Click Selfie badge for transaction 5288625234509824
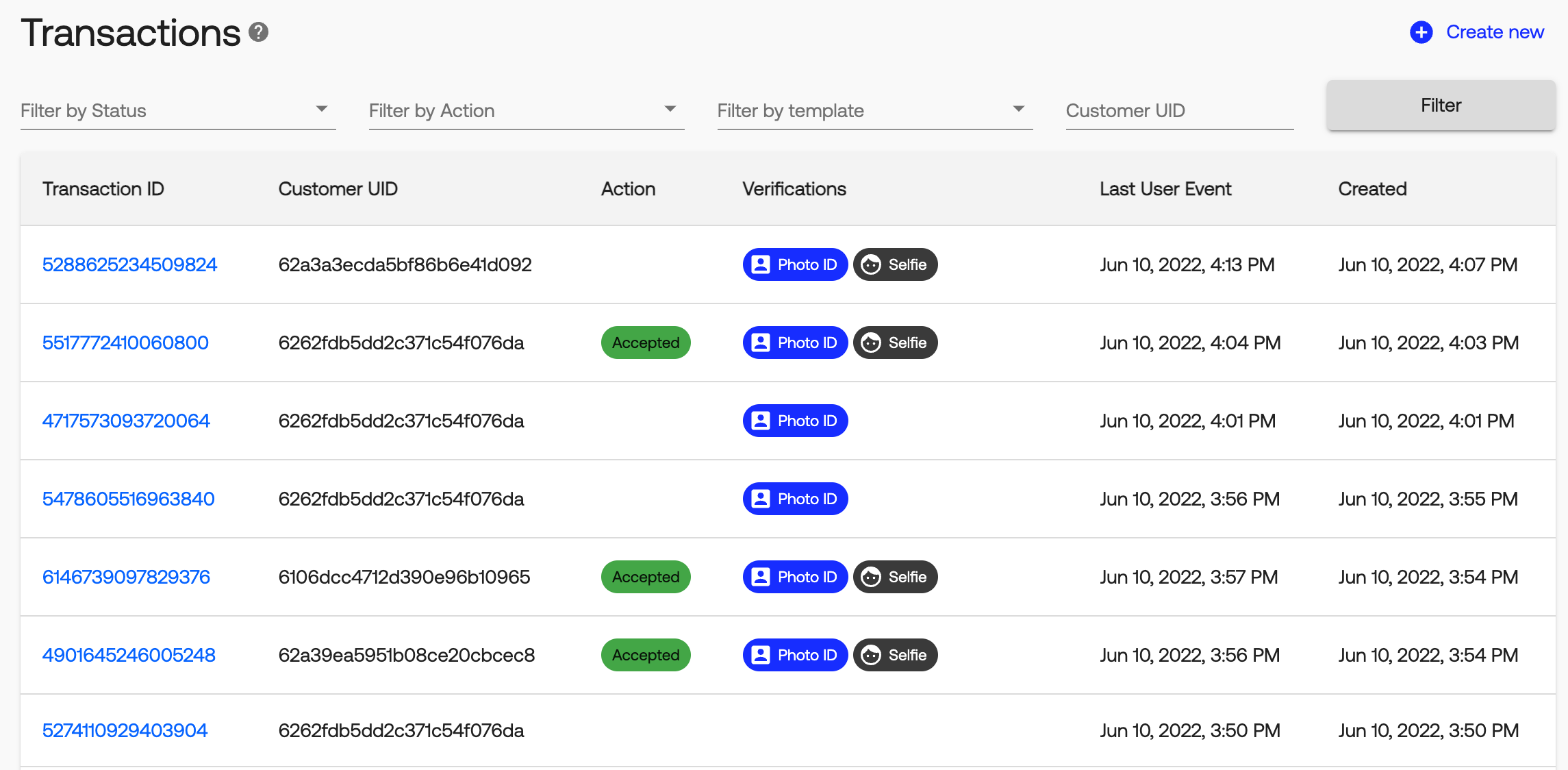Image resolution: width=1568 pixels, height=770 pixels. (895, 264)
